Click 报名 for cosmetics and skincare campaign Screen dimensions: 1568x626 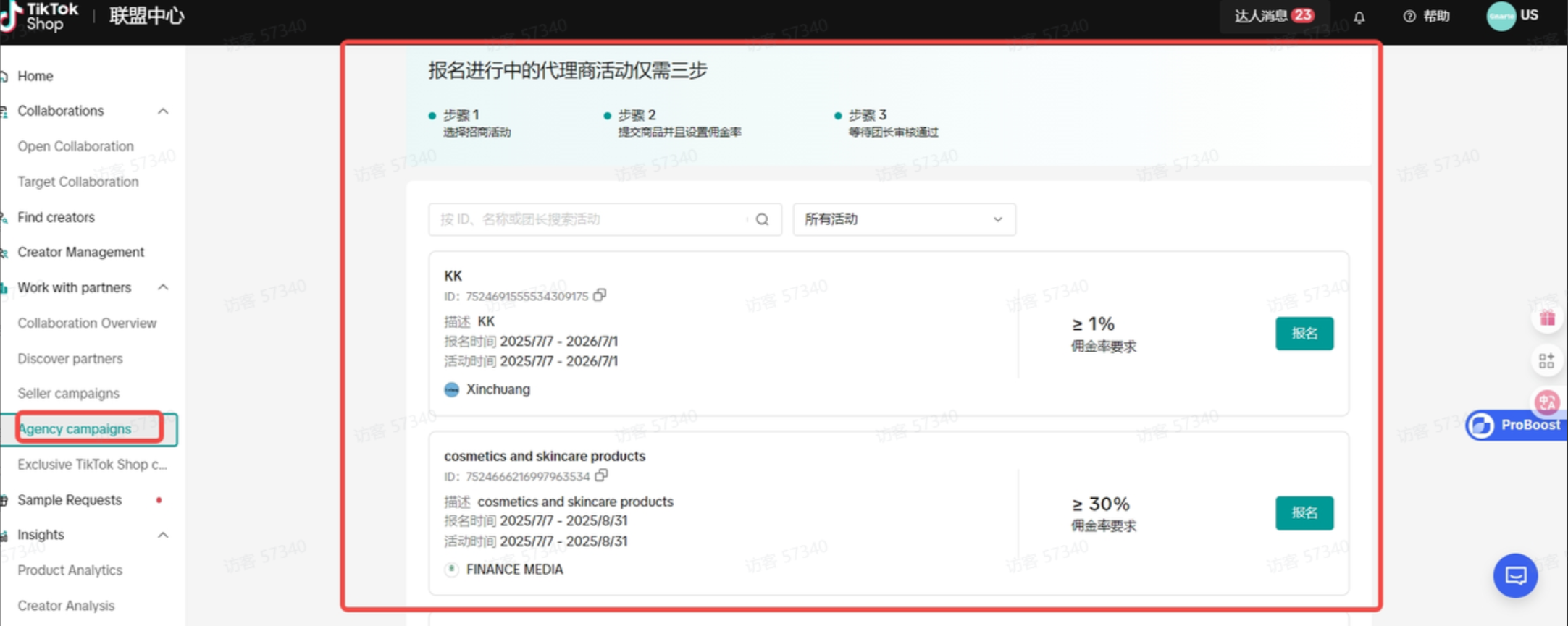tap(1304, 513)
